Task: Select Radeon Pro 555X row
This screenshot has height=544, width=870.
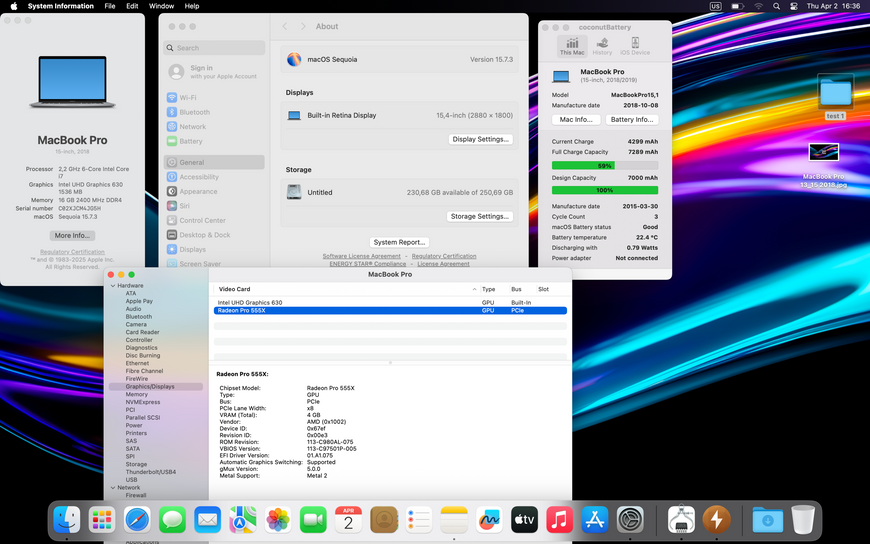Action: click(x=390, y=310)
